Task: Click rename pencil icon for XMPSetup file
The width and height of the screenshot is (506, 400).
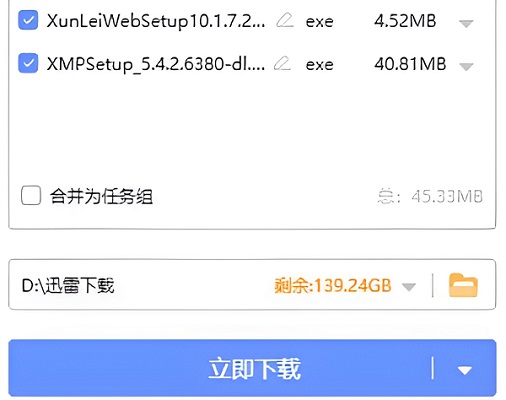Action: pyautogui.click(x=282, y=63)
